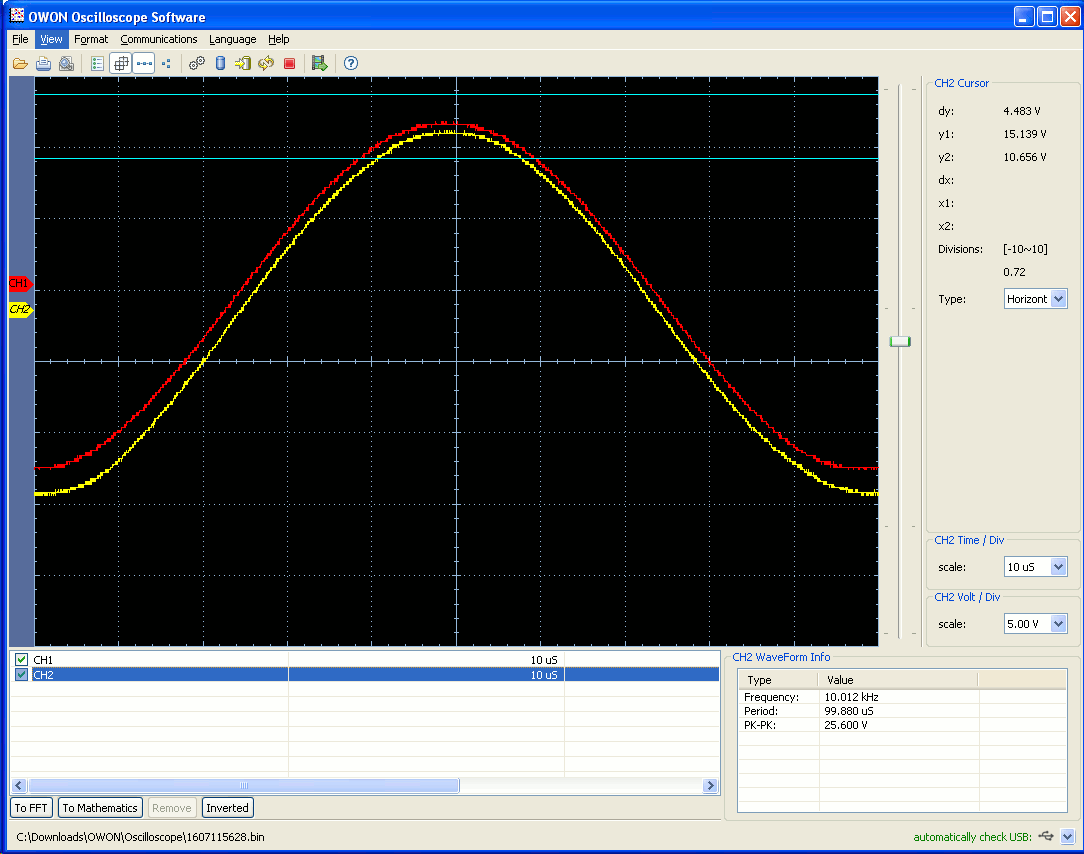Click the y2 10.656 V reading
The width and height of the screenshot is (1084, 854).
point(1025,157)
